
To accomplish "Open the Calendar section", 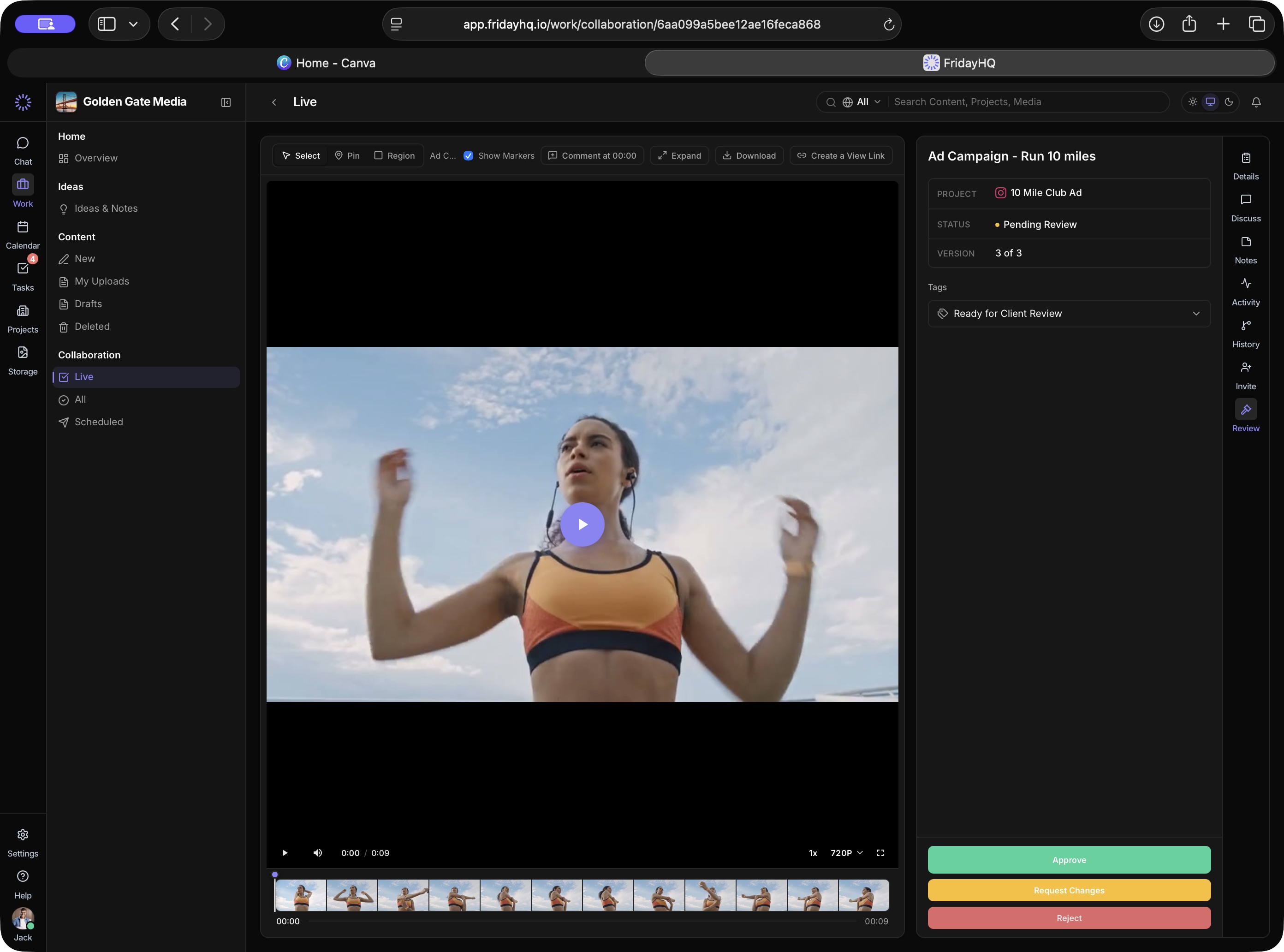I will tap(23, 235).
